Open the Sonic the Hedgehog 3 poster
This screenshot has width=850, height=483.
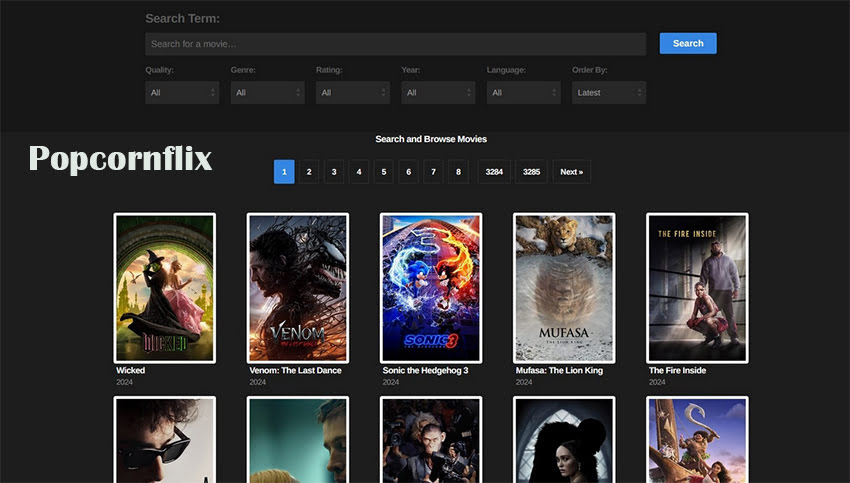(431, 288)
